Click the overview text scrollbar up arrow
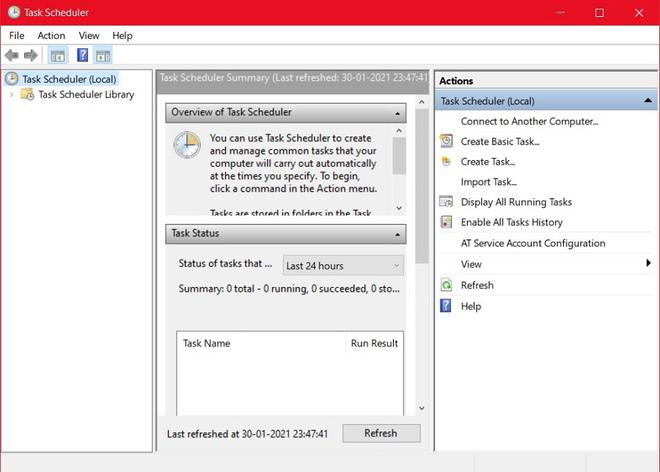The width and height of the screenshot is (660, 472). (399, 131)
